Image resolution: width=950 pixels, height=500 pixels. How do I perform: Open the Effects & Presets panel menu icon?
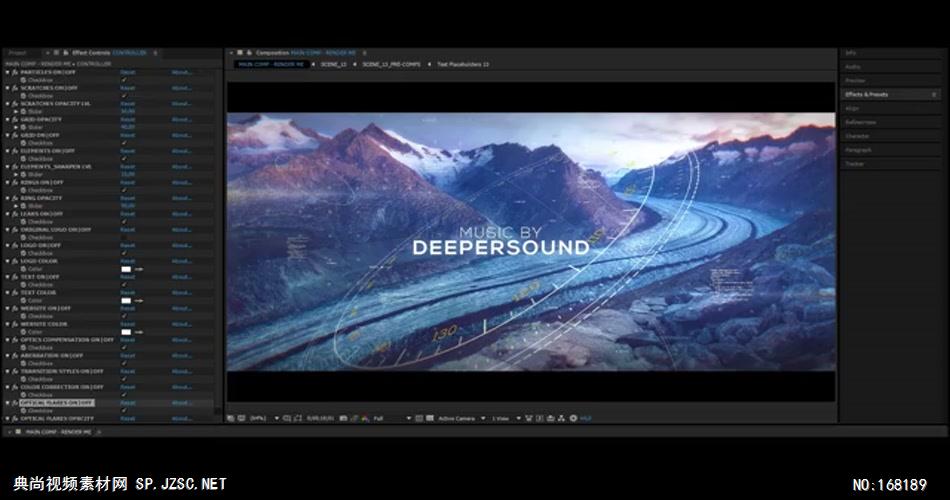coord(934,94)
